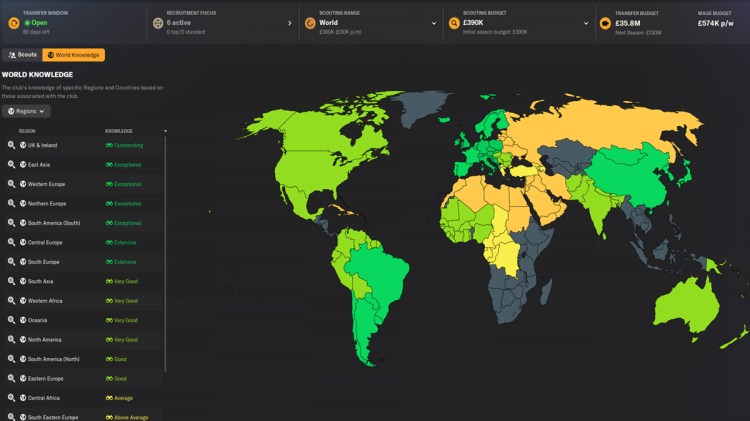Click magnifier icon beside Oceania
Image resolution: width=750 pixels, height=421 pixels.
tap(11, 321)
